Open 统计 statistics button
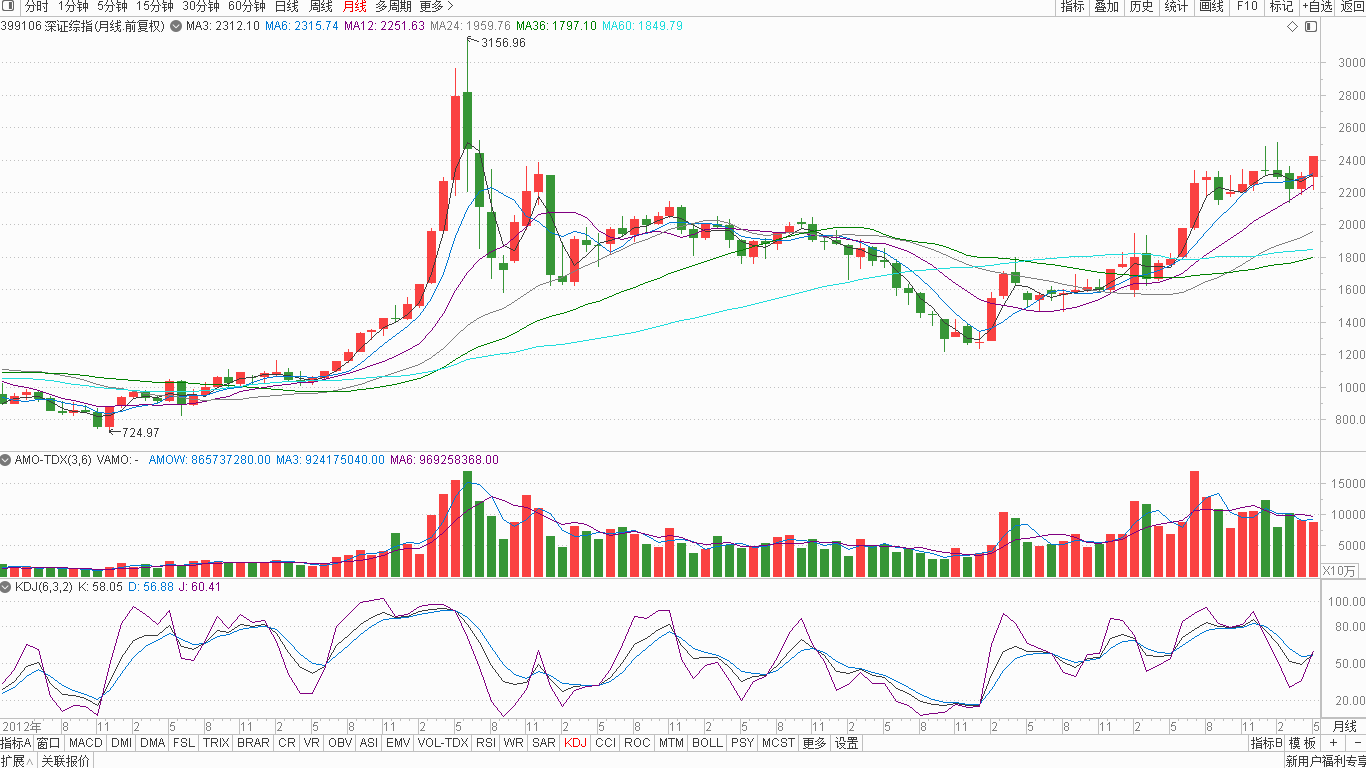1366x768 pixels. point(1176,6)
